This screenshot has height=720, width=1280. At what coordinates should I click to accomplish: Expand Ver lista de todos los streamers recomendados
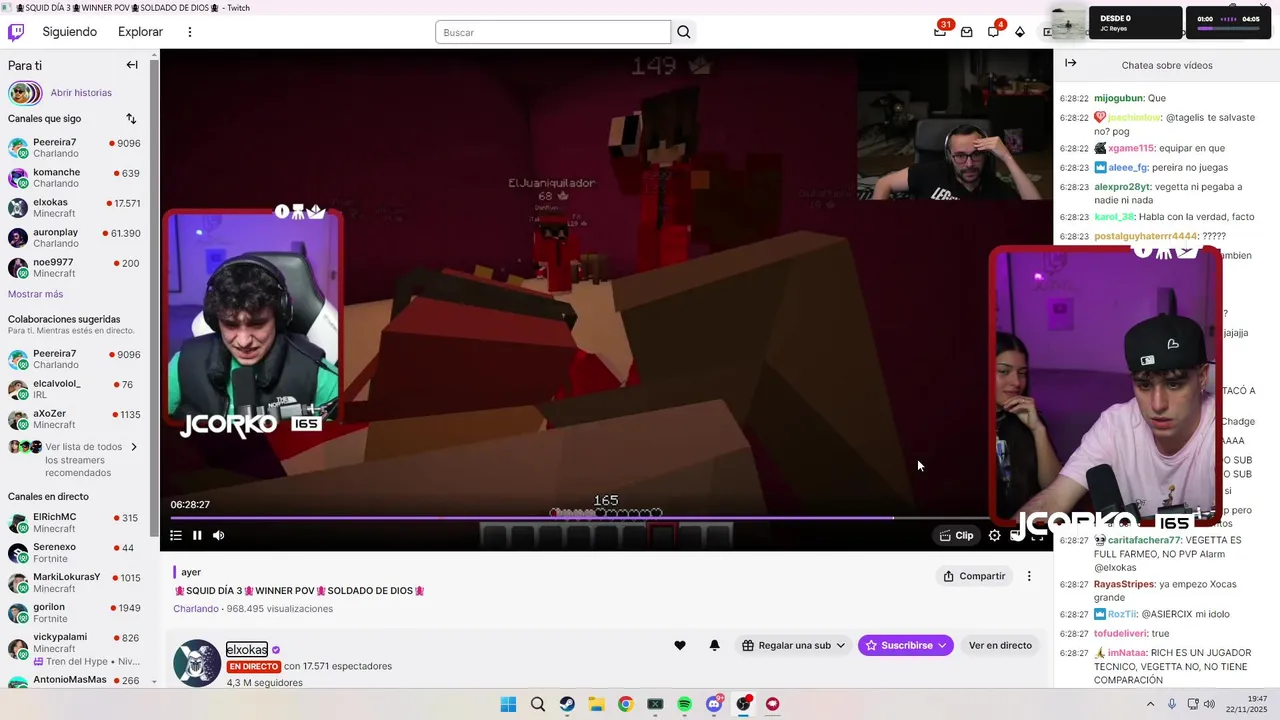pyautogui.click(x=74, y=460)
